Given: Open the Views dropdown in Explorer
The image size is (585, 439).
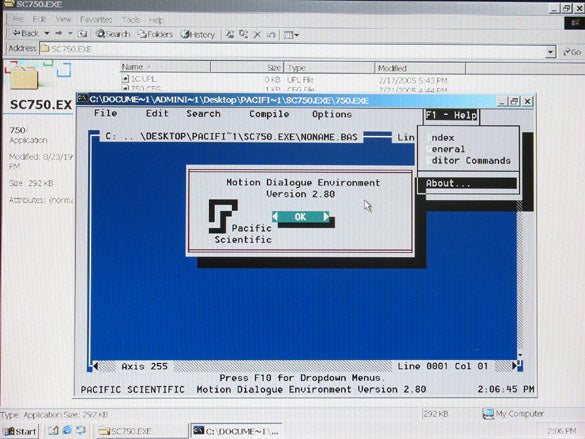Looking at the screenshot, I should tap(291, 35).
